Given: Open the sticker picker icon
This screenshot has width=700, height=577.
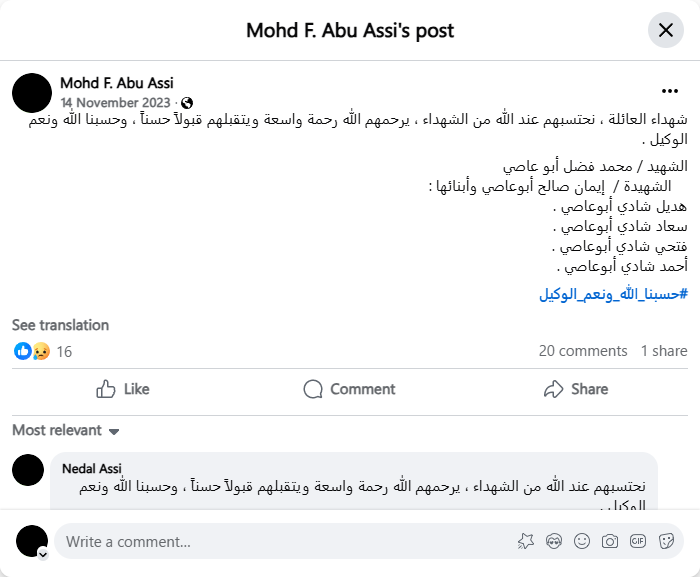Looking at the screenshot, I should [x=665, y=541].
